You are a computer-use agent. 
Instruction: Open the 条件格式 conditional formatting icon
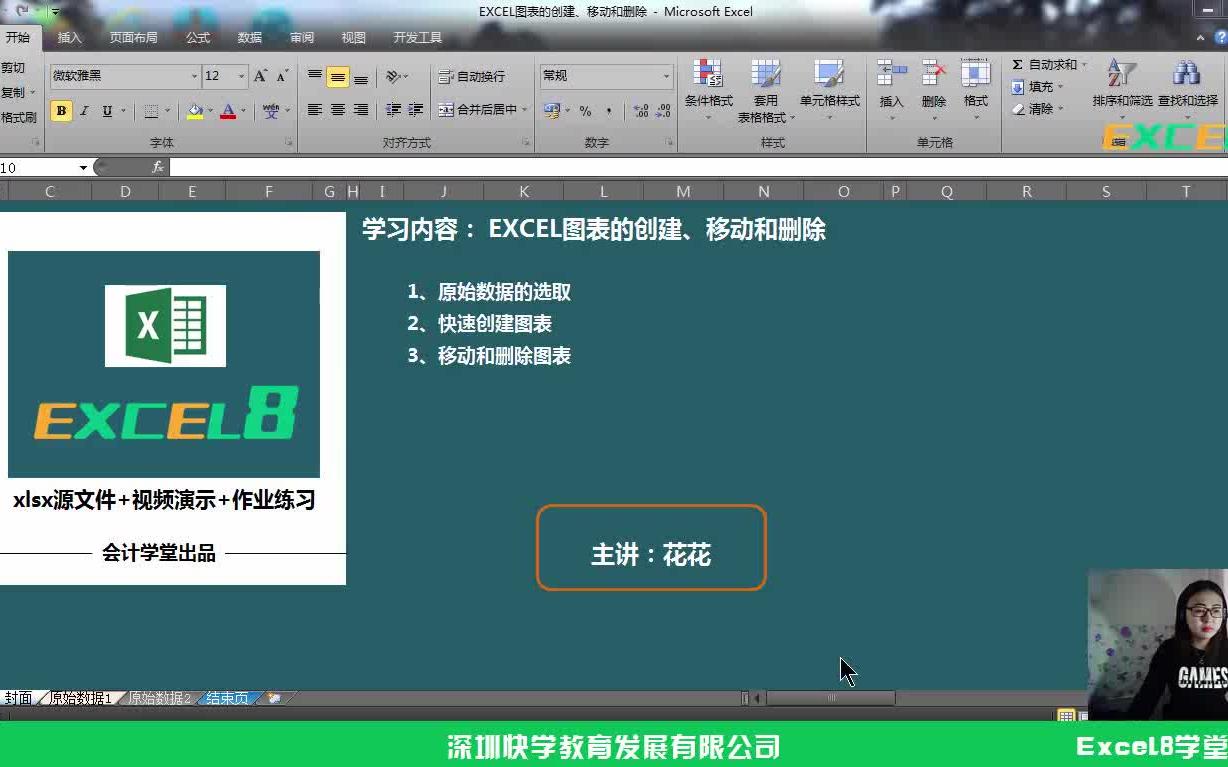pos(709,85)
